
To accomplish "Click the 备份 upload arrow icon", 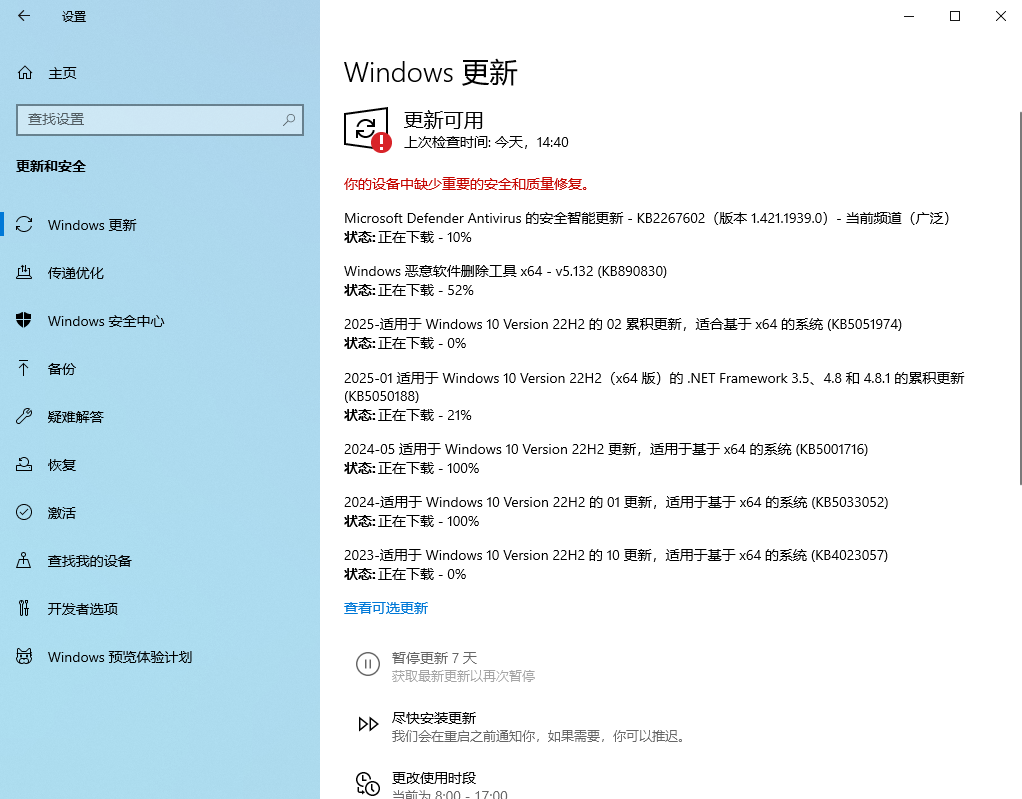I will point(24,369).
